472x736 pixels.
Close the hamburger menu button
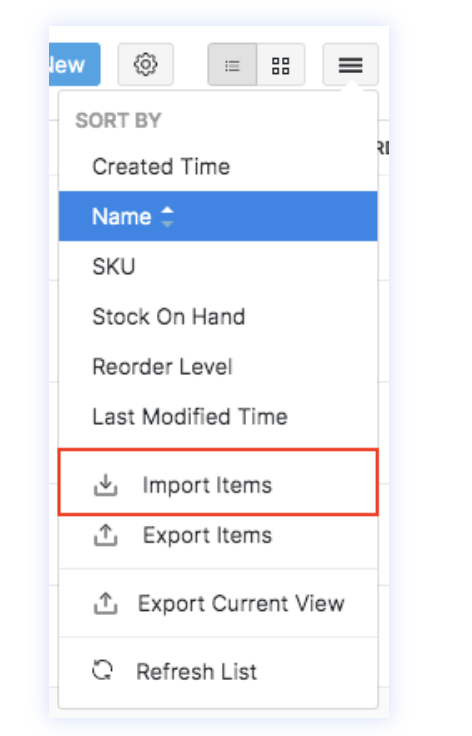(350, 64)
